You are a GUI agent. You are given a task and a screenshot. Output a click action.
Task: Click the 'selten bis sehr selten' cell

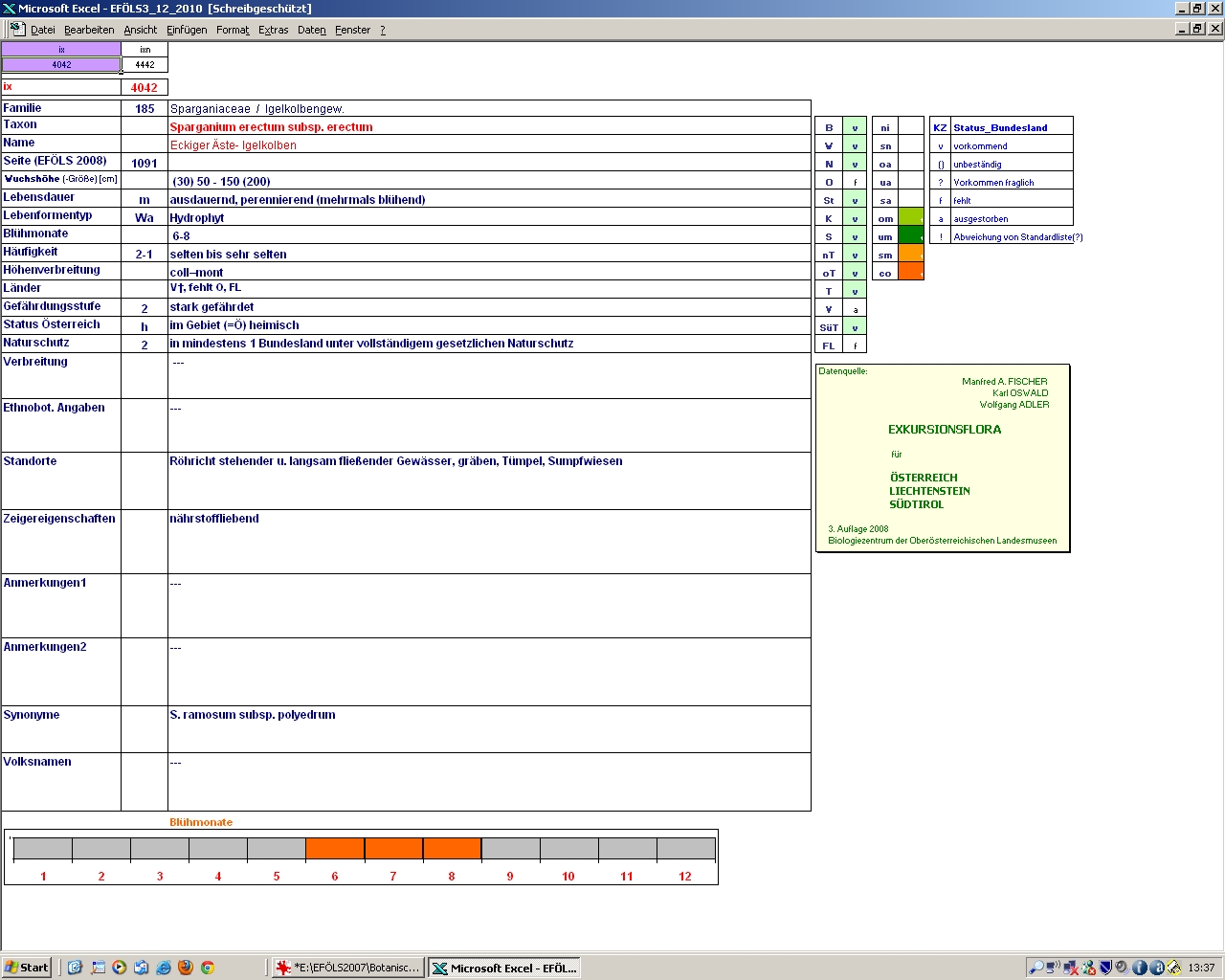coord(489,254)
